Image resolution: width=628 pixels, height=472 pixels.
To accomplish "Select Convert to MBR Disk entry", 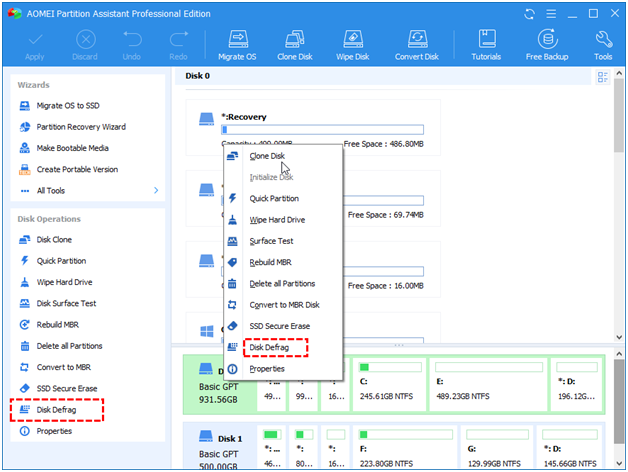I will (x=284, y=305).
